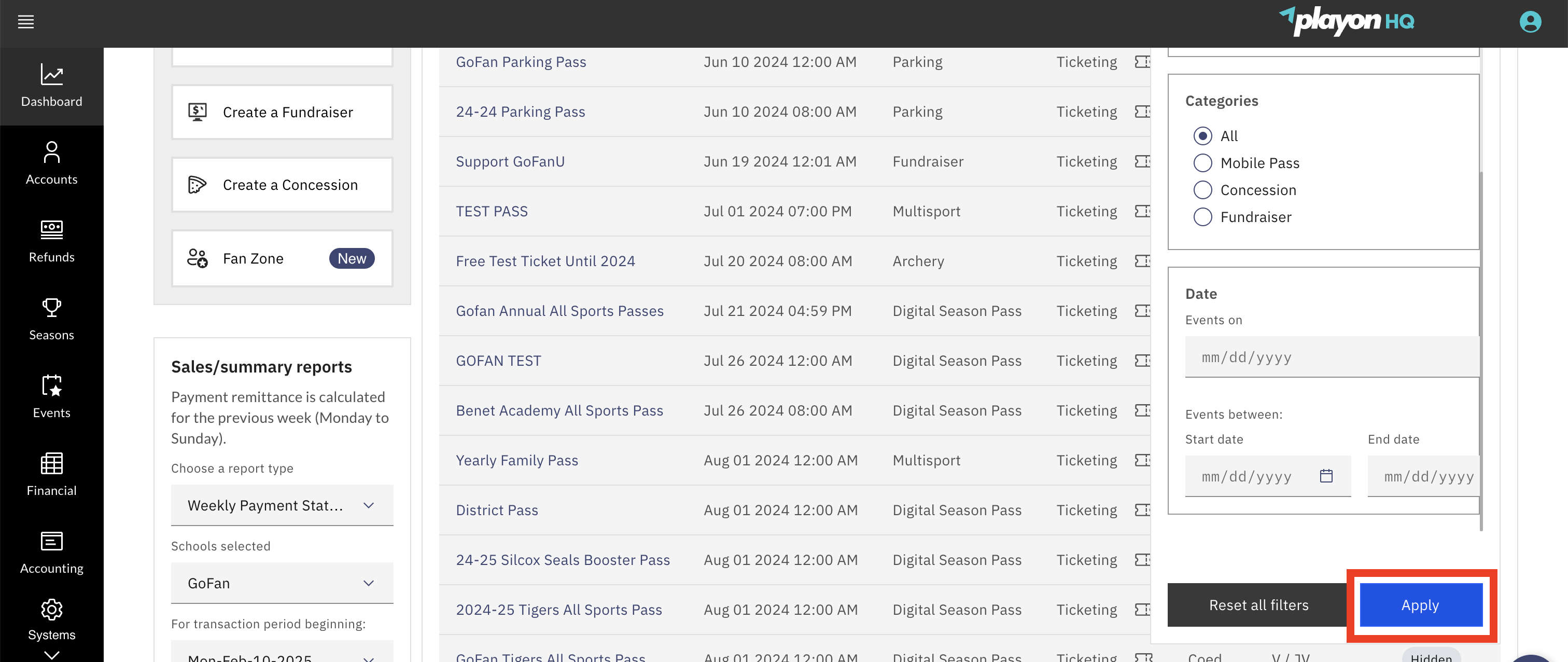
Task: Open Gofan Annual All Sports Passes link
Action: 560,311
